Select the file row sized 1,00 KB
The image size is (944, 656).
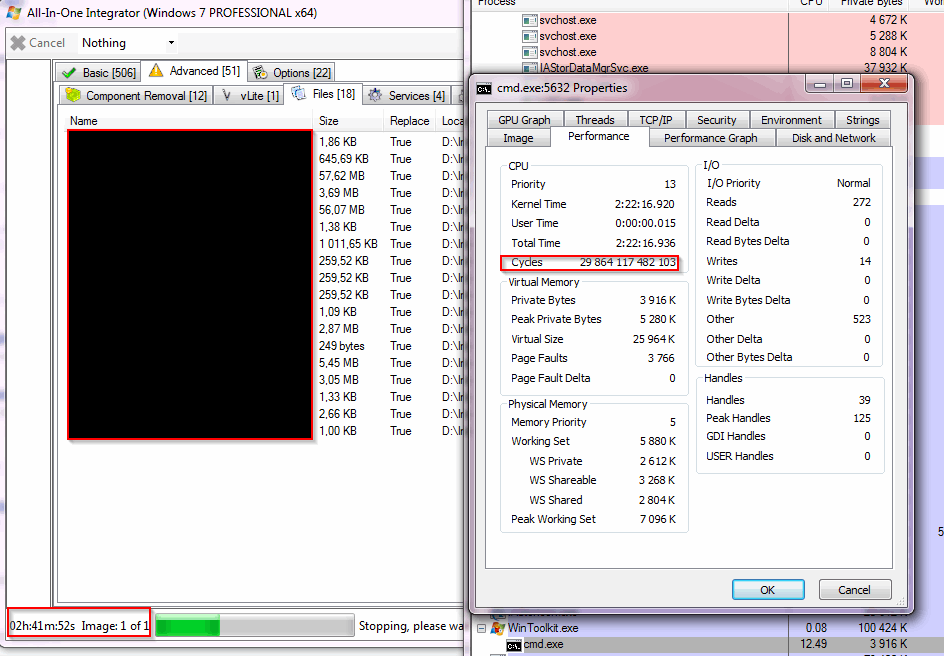pyautogui.click(x=265, y=431)
